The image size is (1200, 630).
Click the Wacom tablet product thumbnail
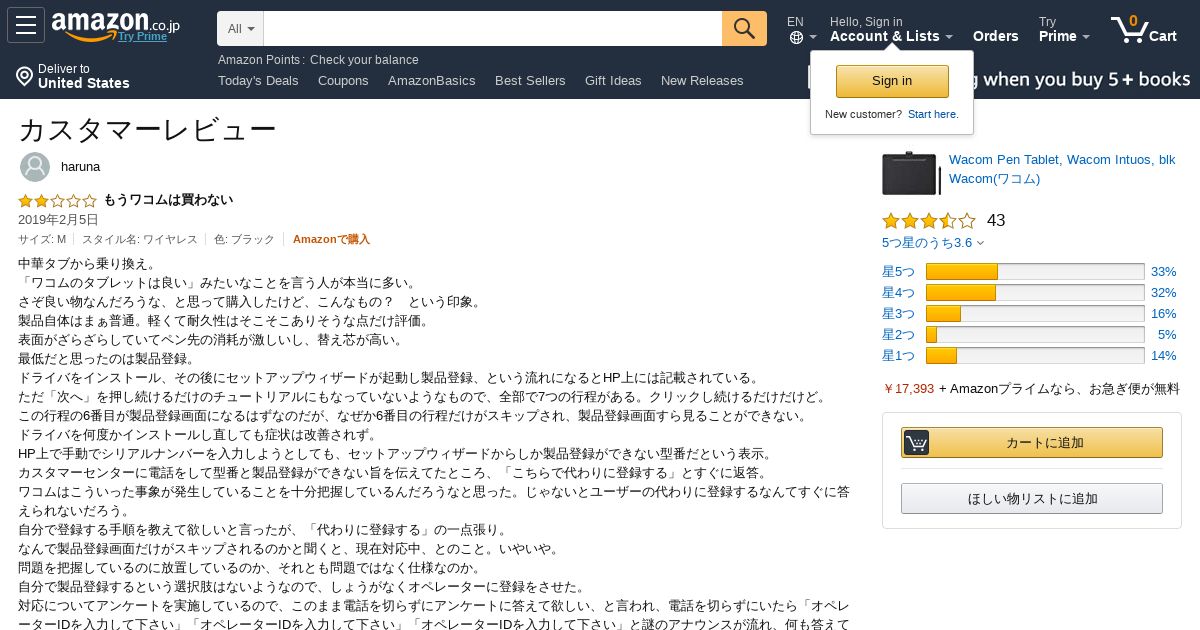(x=910, y=173)
